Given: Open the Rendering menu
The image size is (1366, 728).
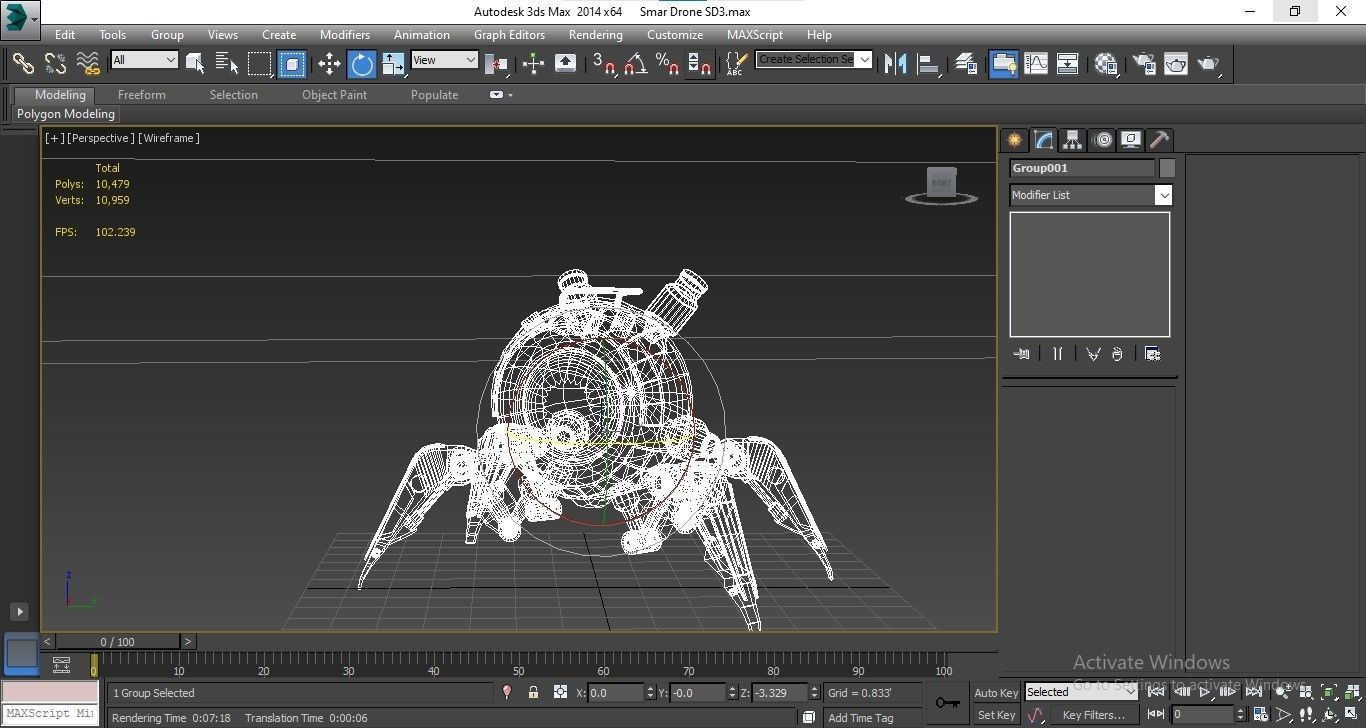Looking at the screenshot, I should pyautogui.click(x=595, y=34).
